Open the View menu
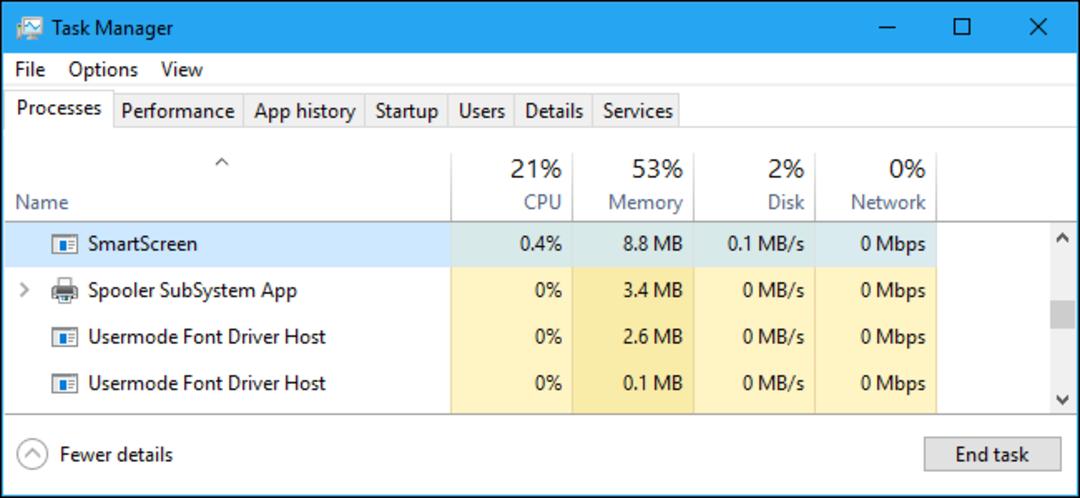 [x=182, y=70]
